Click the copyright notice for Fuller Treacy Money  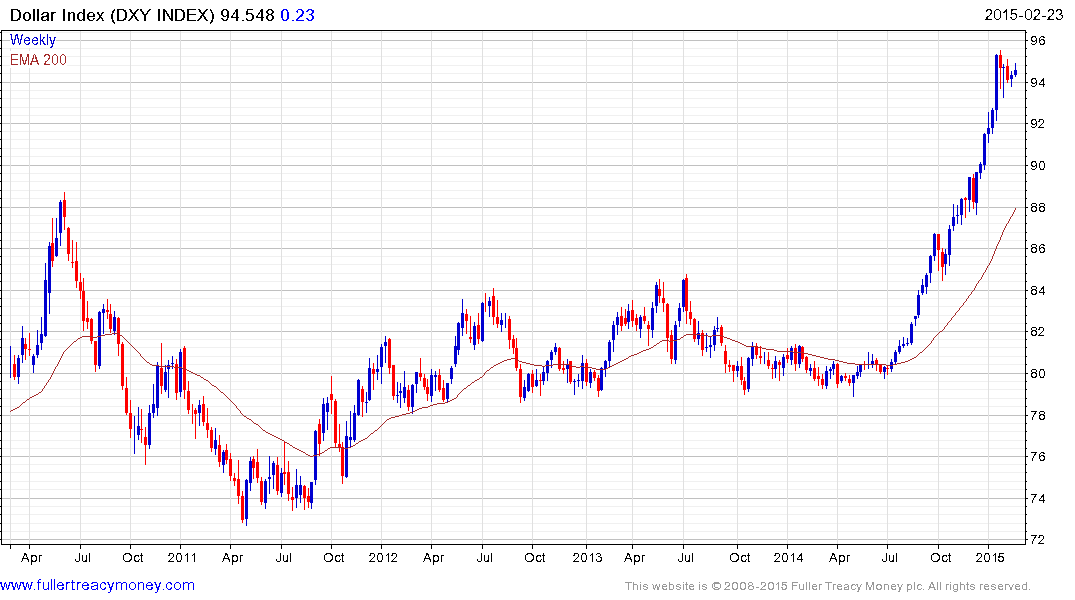click(828, 586)
